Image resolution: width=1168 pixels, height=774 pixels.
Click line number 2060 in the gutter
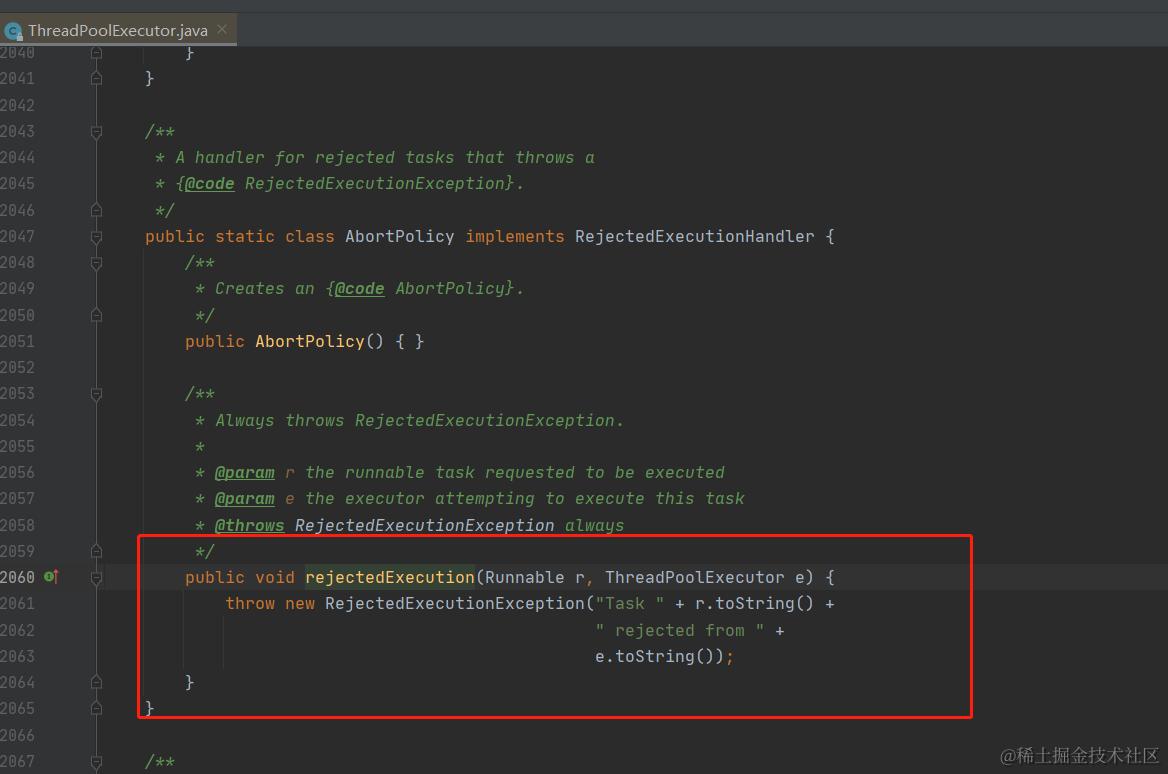click(17, 577)
